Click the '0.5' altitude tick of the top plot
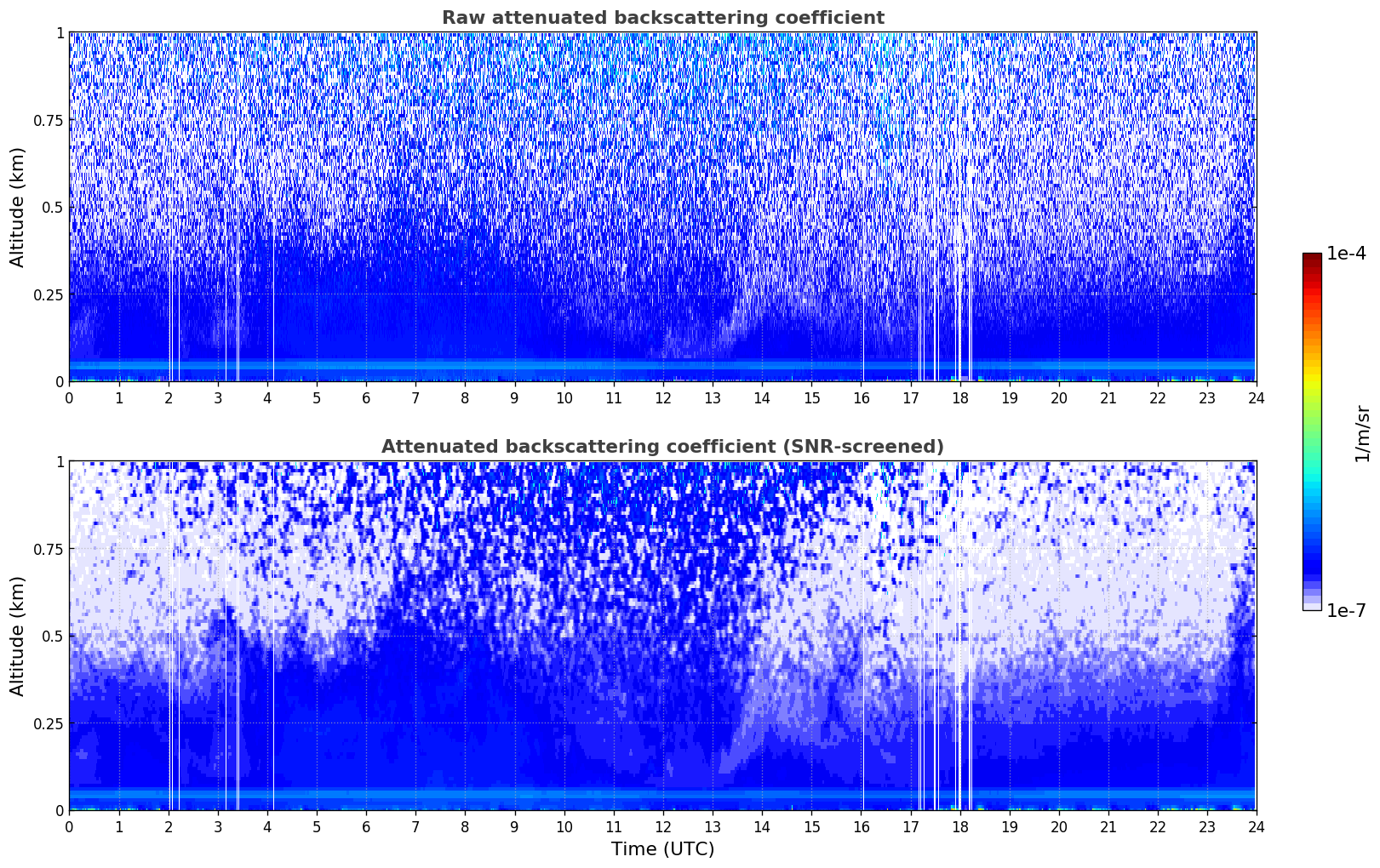The image size is (1380, 868). pyautogui.click(x=53, y=207)
